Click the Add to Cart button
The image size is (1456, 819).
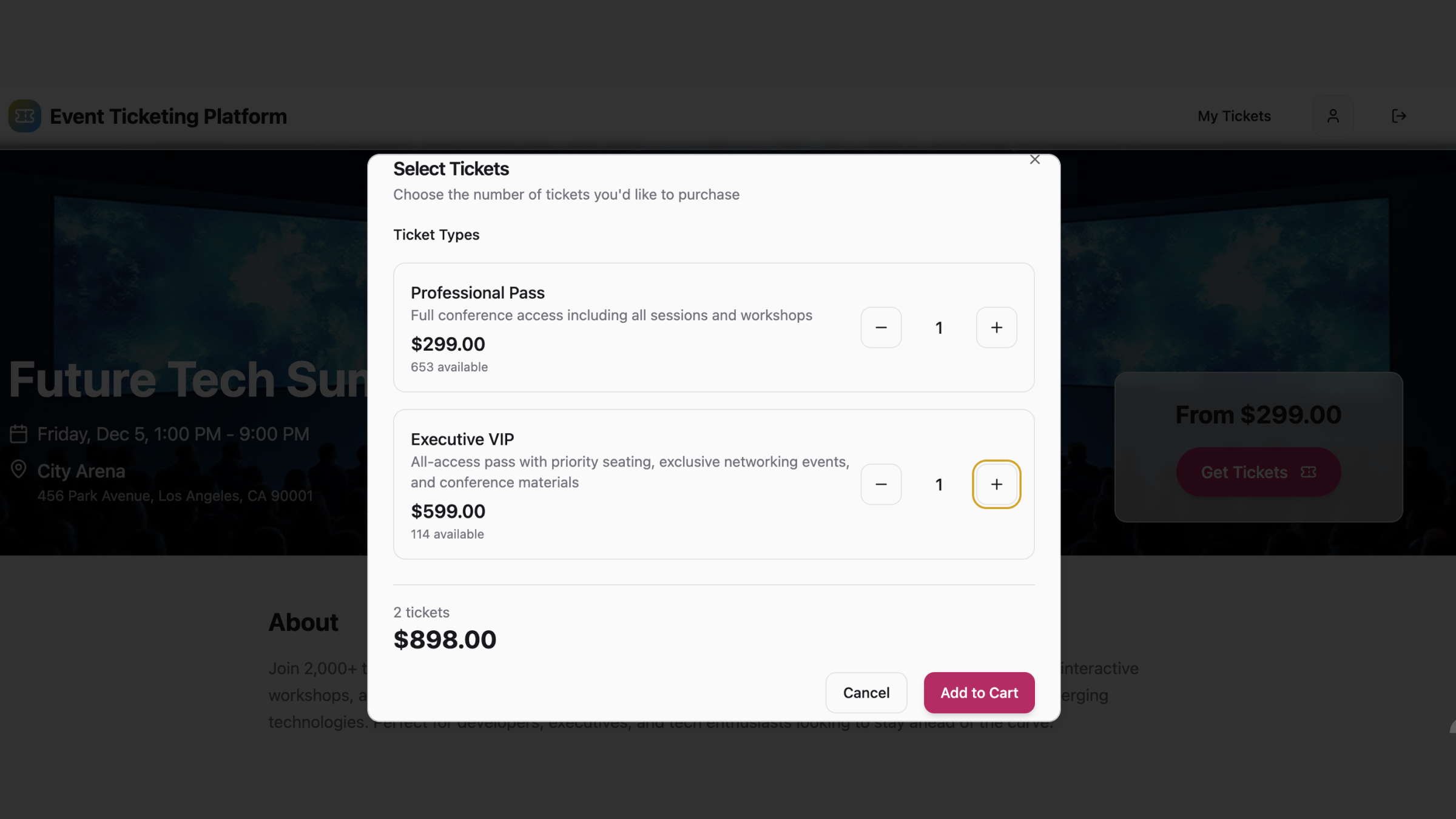pos(979,692)
